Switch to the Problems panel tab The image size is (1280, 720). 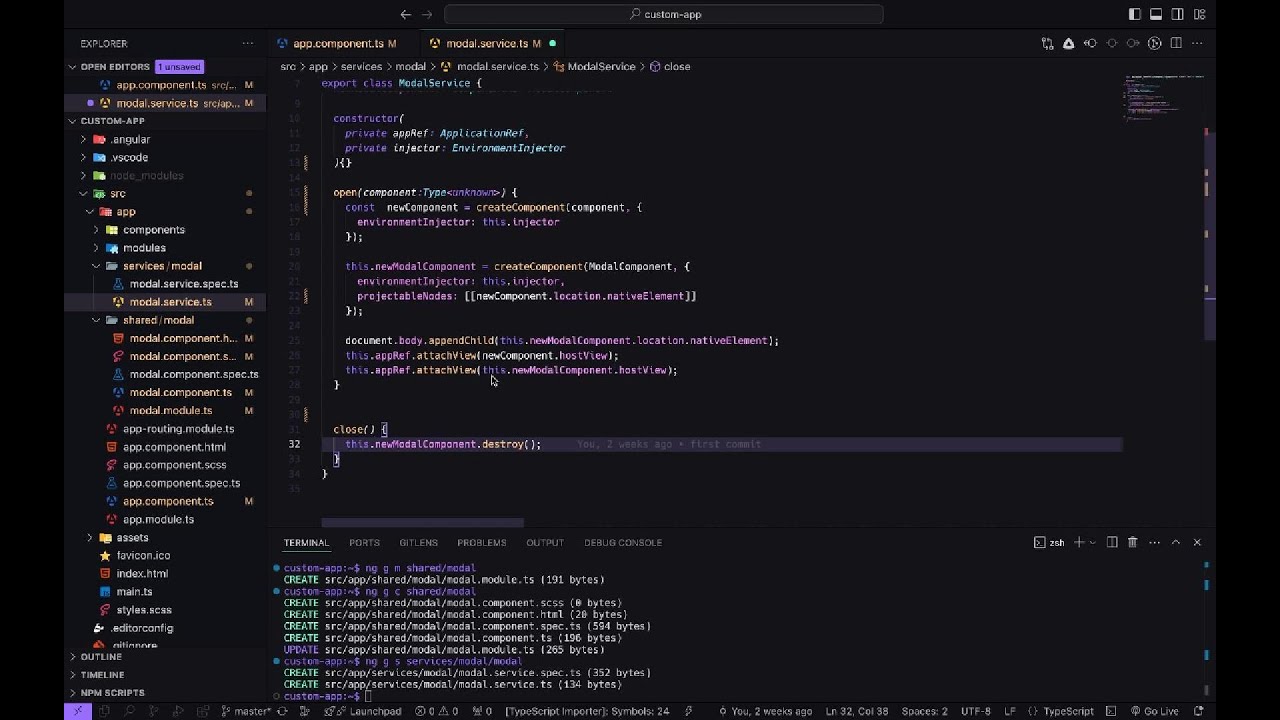[482, 542]
